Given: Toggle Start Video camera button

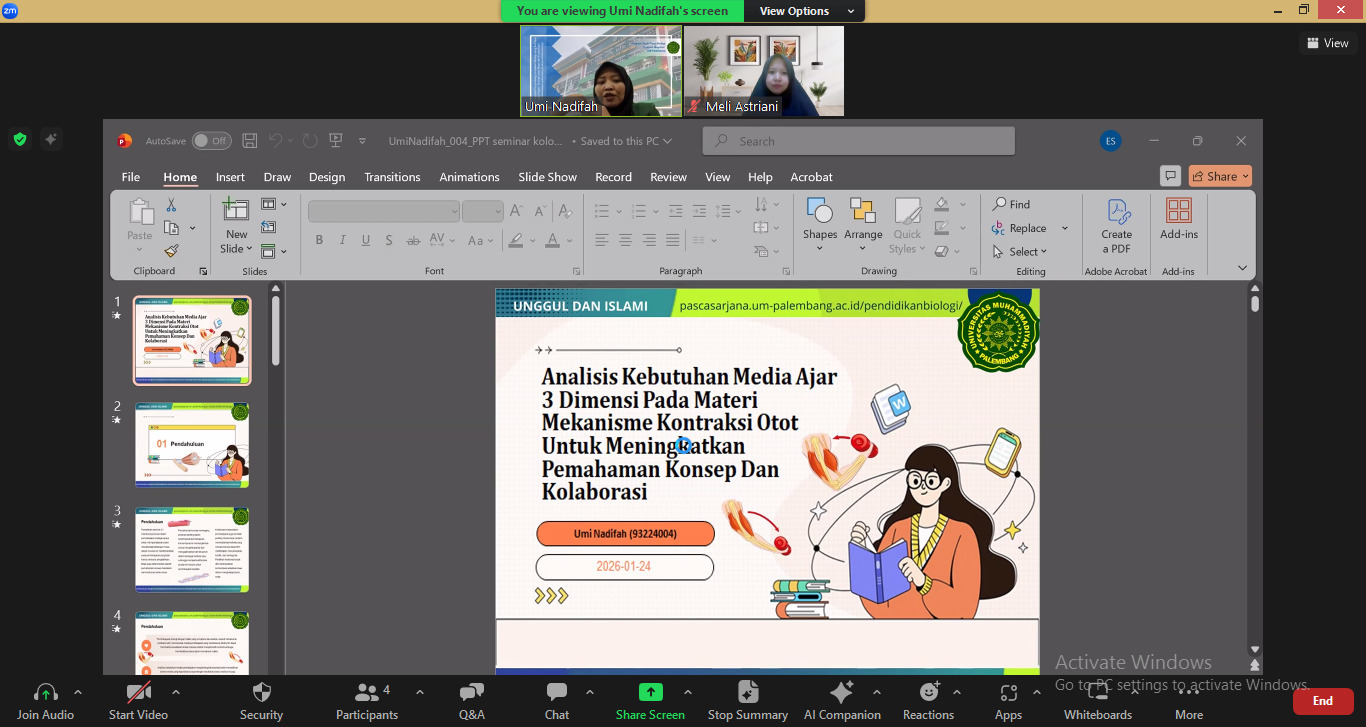Looking at the screenshot, I should click(x=138, y=692).
